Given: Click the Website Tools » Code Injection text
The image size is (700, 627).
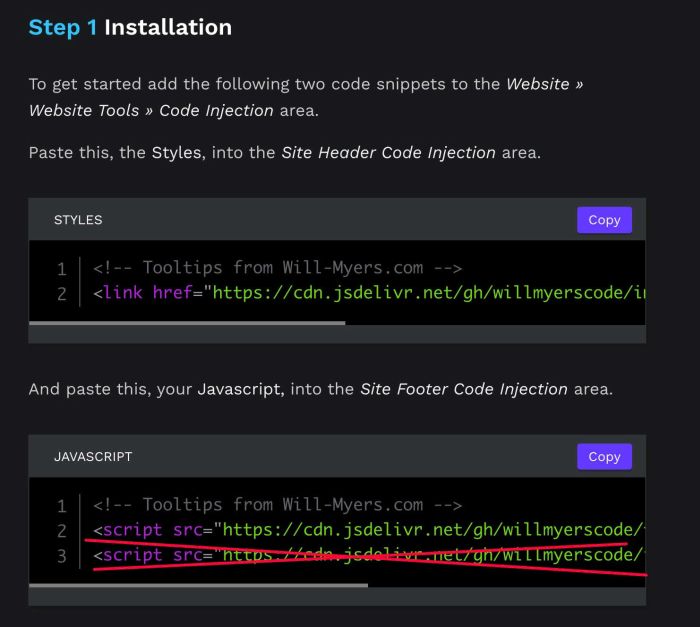Looking at the screenshot, I should tap(151, 110).
